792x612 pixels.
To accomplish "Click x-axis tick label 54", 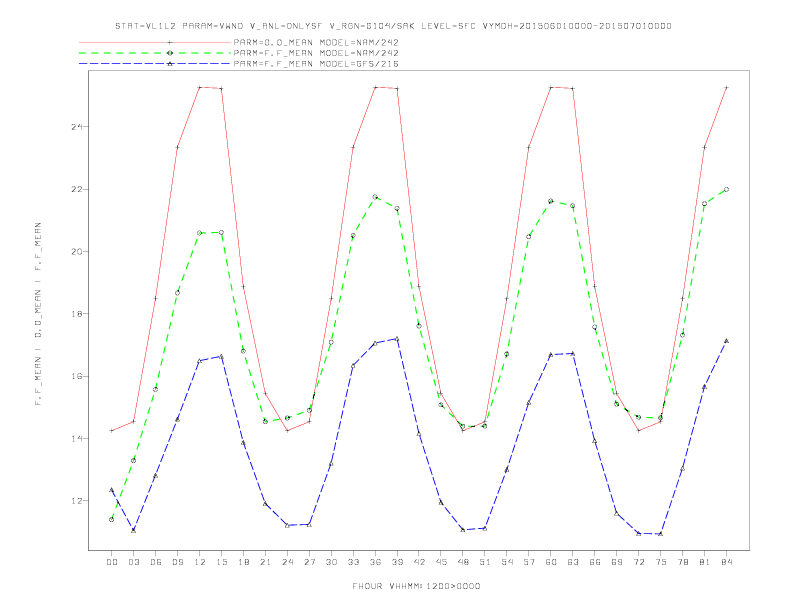I will (507, 562).
